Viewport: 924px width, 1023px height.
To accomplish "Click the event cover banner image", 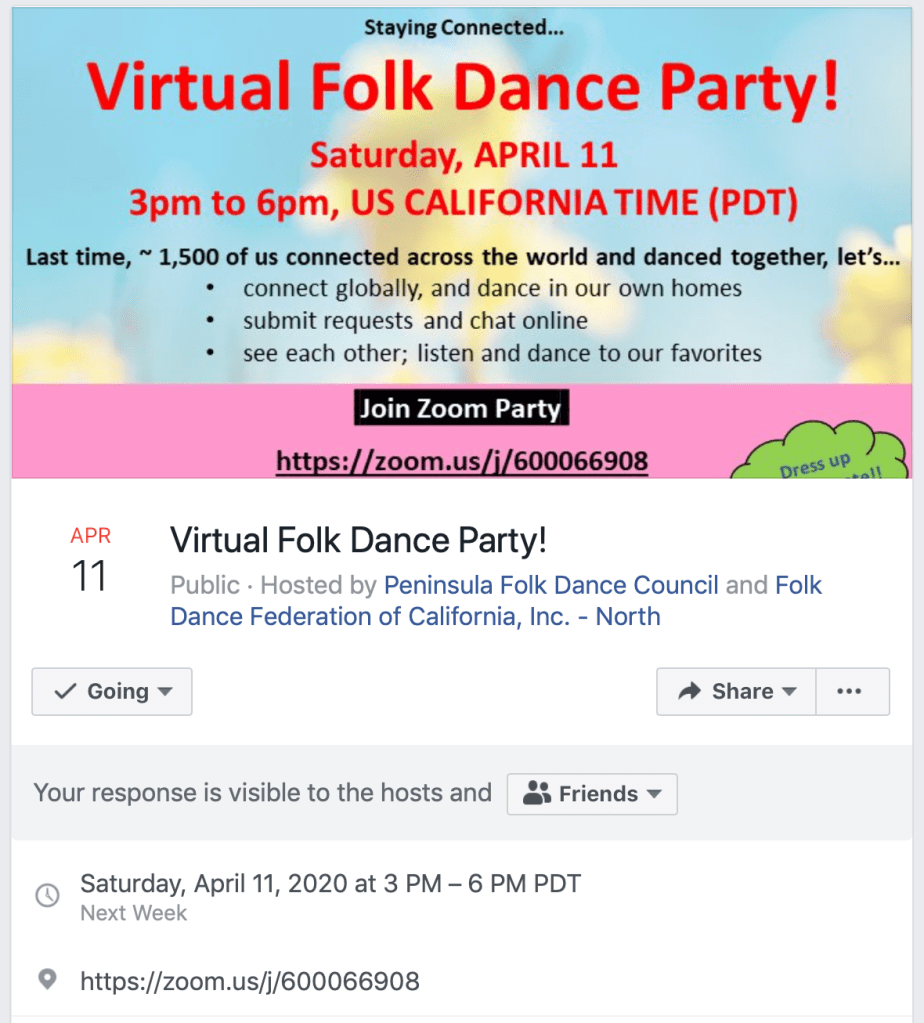I will click(462, 240).
